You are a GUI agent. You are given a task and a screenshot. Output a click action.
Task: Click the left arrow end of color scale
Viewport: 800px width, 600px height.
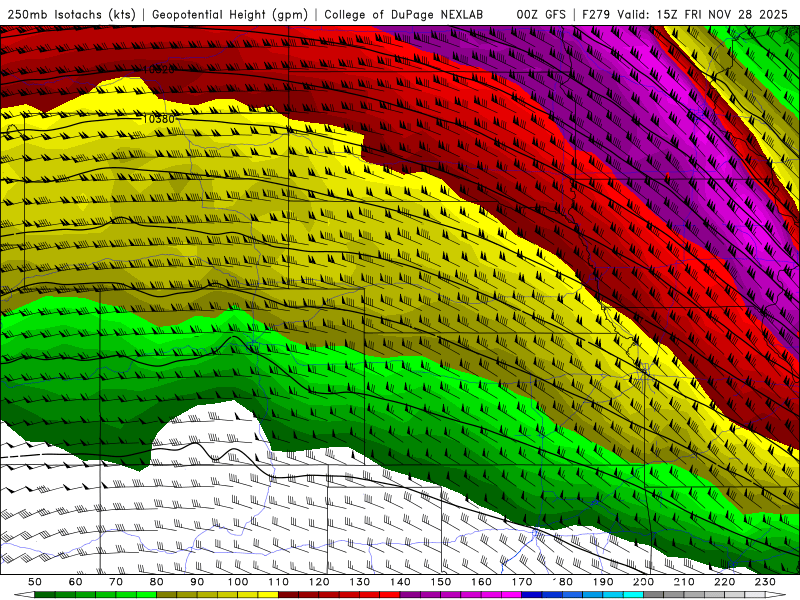click(24, 595)
